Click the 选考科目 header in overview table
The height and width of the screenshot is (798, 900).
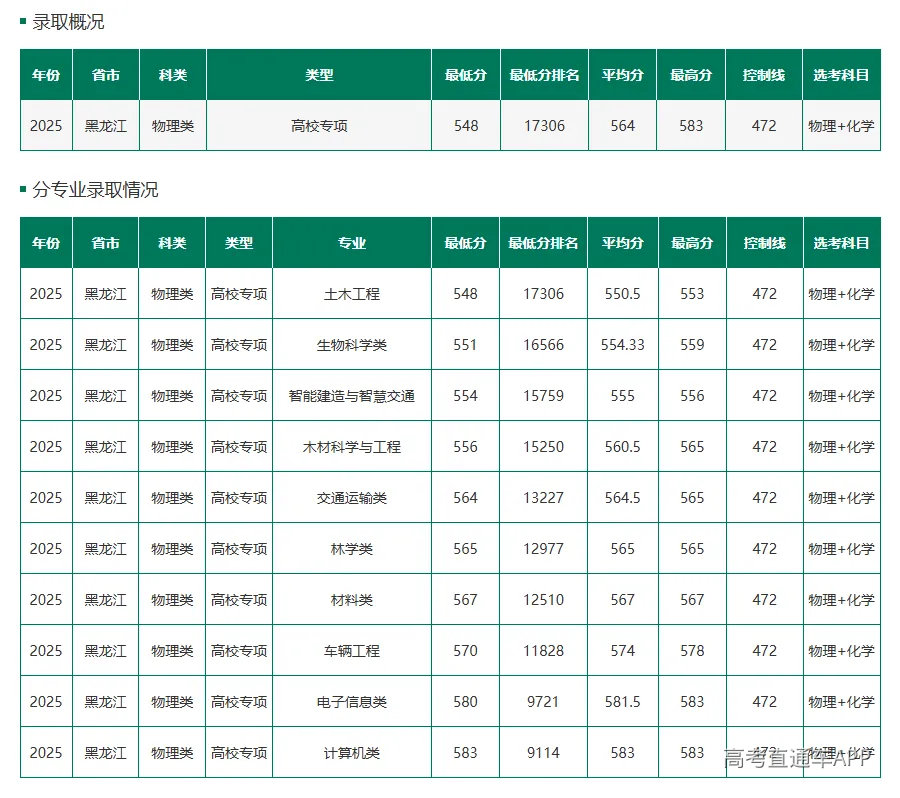tap(841, 75)
